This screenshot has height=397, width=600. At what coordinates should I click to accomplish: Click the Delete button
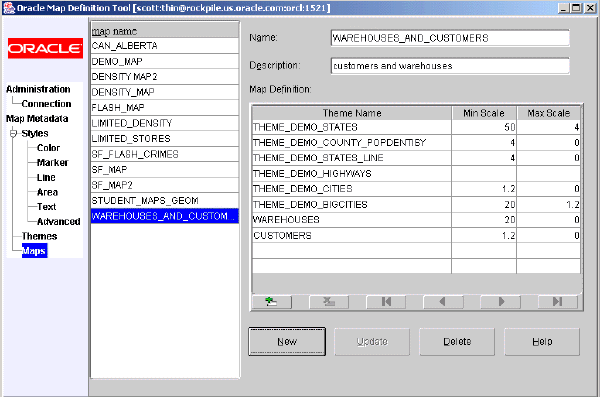pos(457,341)
